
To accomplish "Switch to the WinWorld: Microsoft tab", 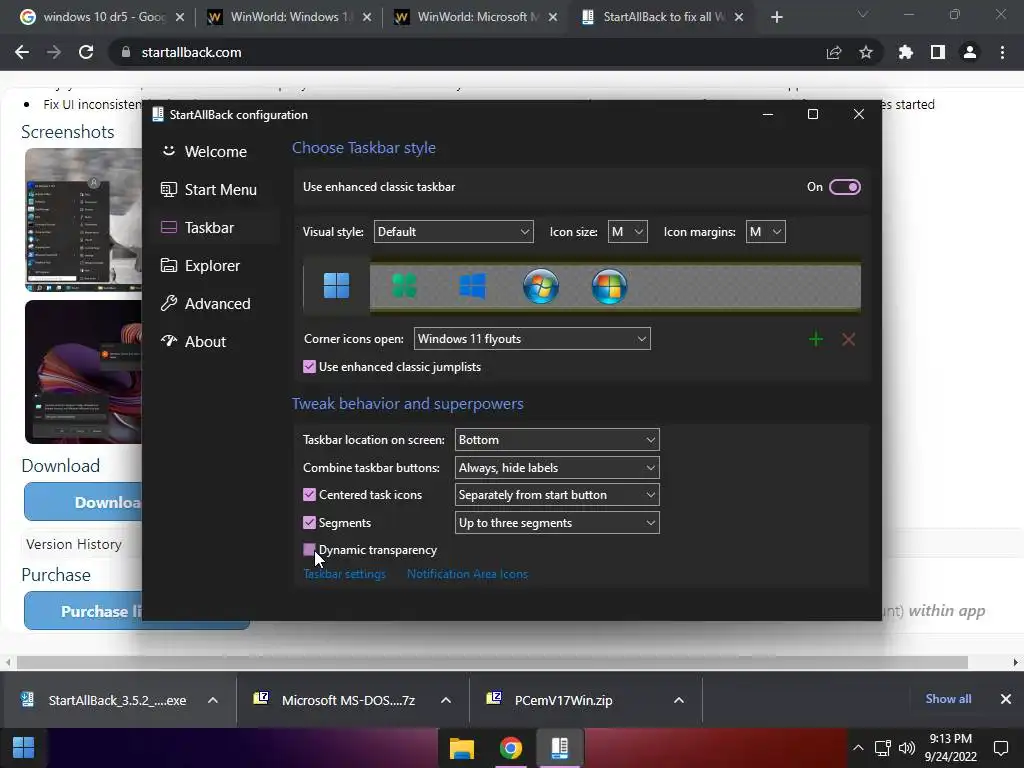I will (x=476, y=17).
